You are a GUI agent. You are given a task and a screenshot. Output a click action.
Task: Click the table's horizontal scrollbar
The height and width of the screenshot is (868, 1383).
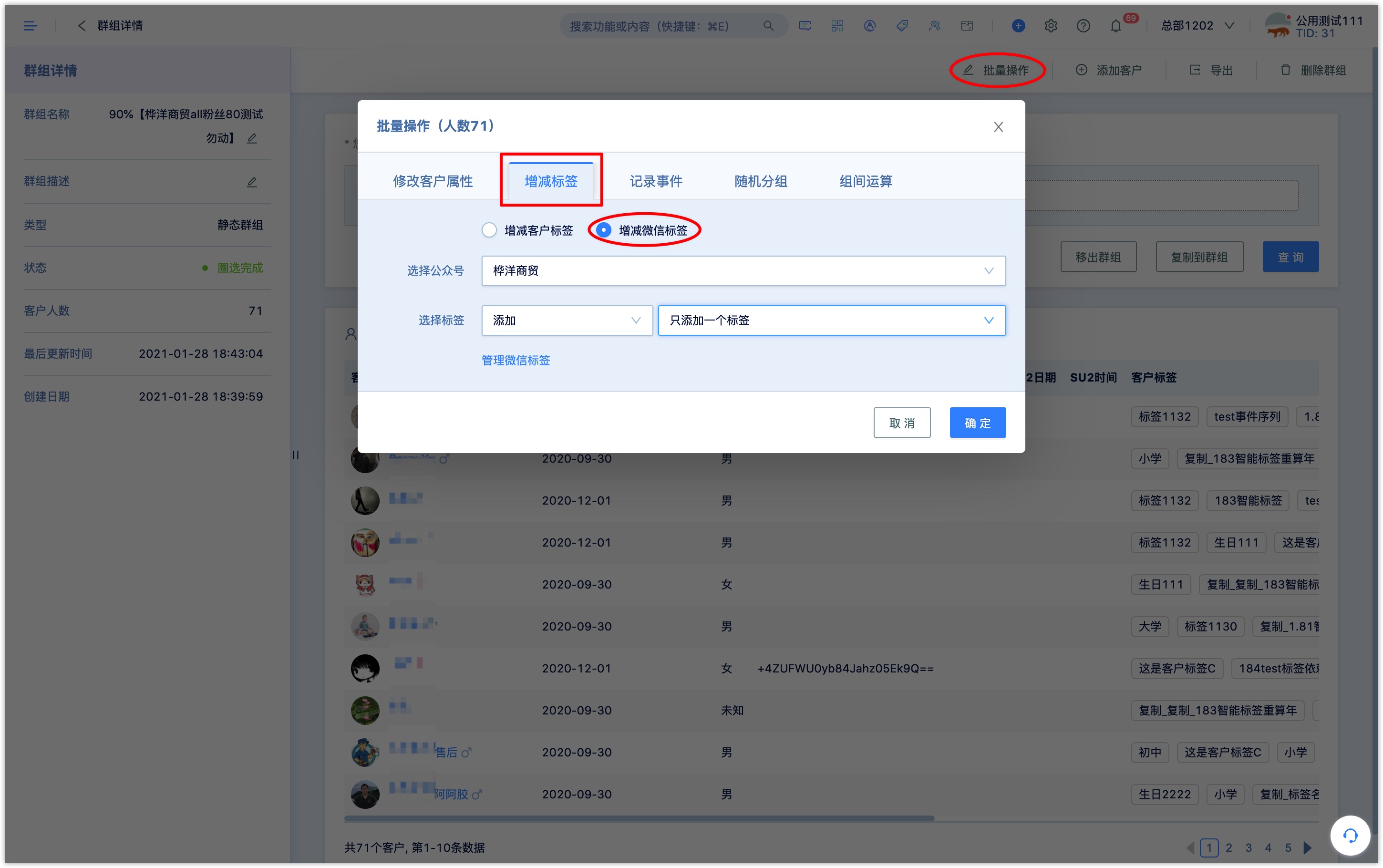pos(639,818)
